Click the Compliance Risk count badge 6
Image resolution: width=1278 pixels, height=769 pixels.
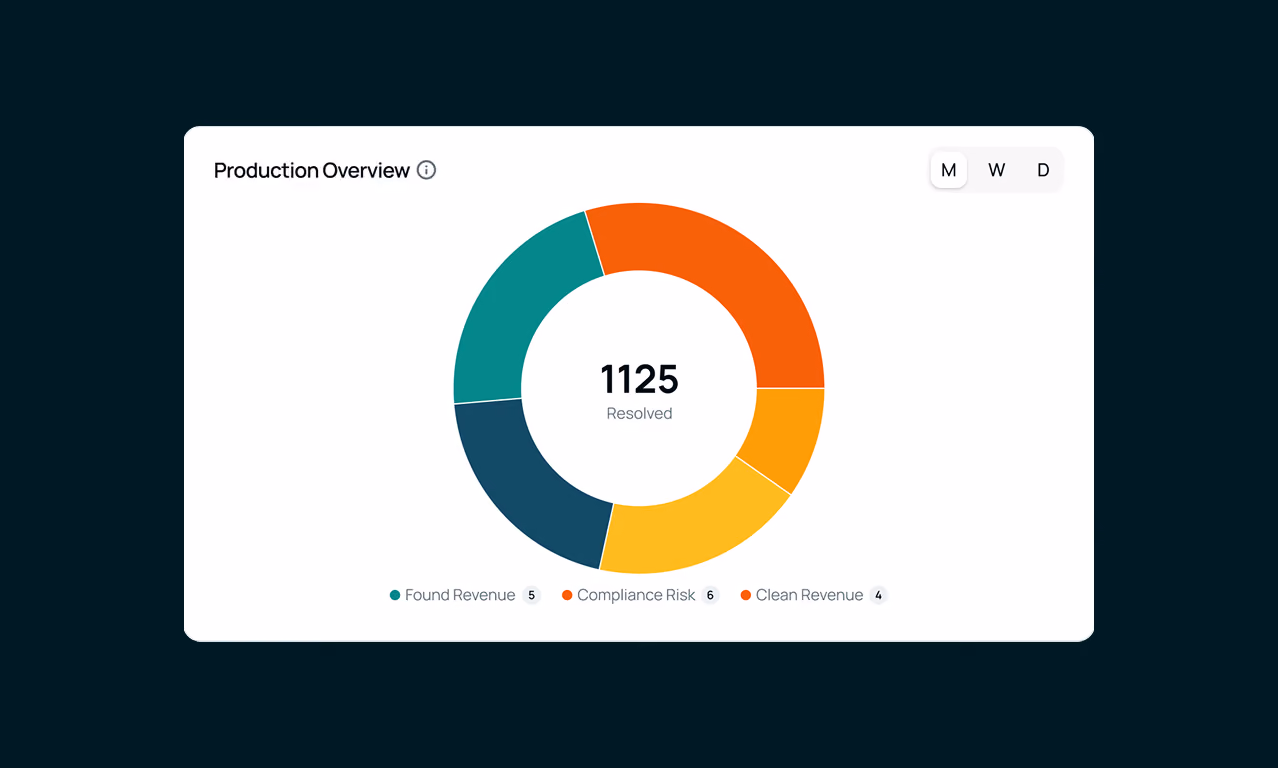click(710, 595)
